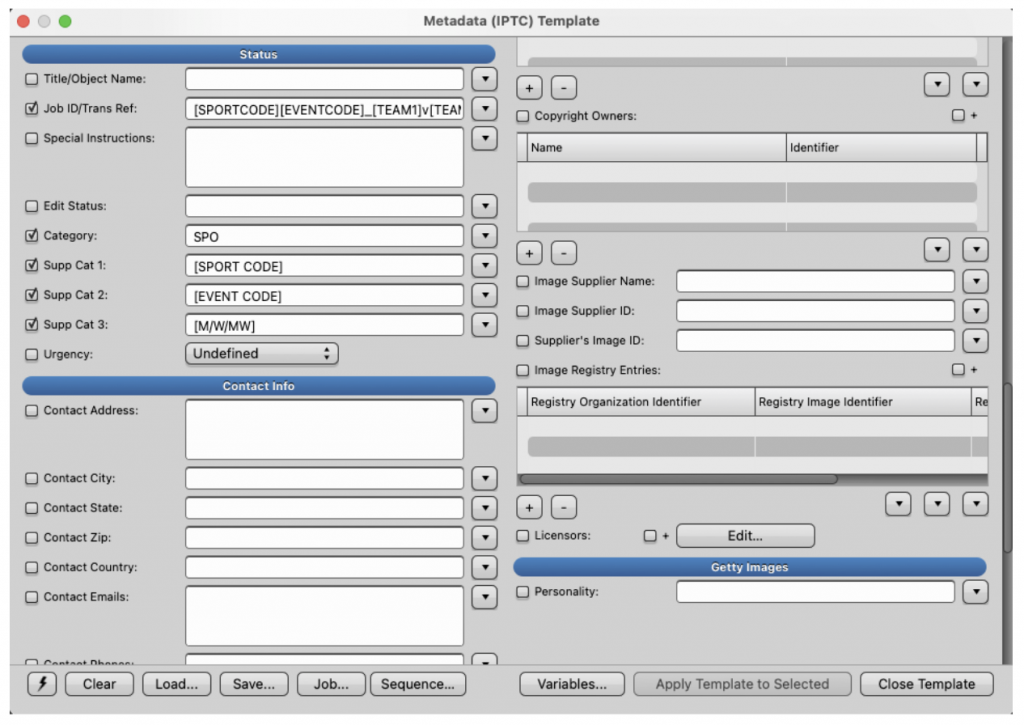Click the Clear button
The image size is (1024, 725).
coord(99,684)
